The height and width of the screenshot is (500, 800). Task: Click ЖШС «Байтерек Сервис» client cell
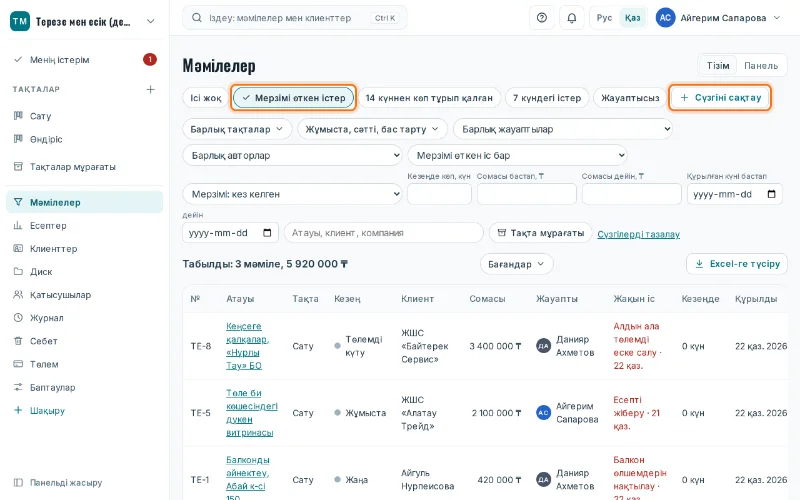(424, 346)
